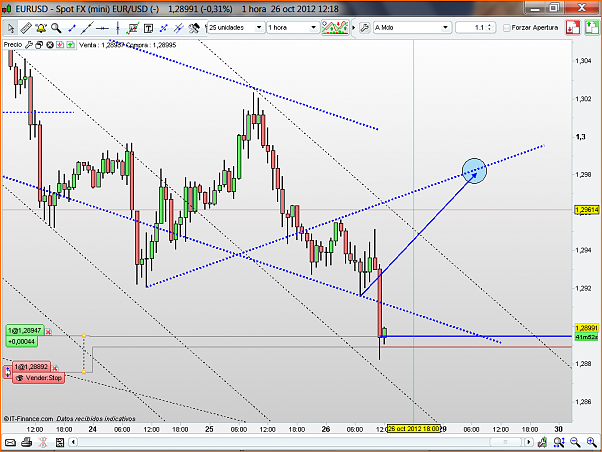Select the segment line drawing tool
This screenshot has height=452, width=602.
[71, 28]
